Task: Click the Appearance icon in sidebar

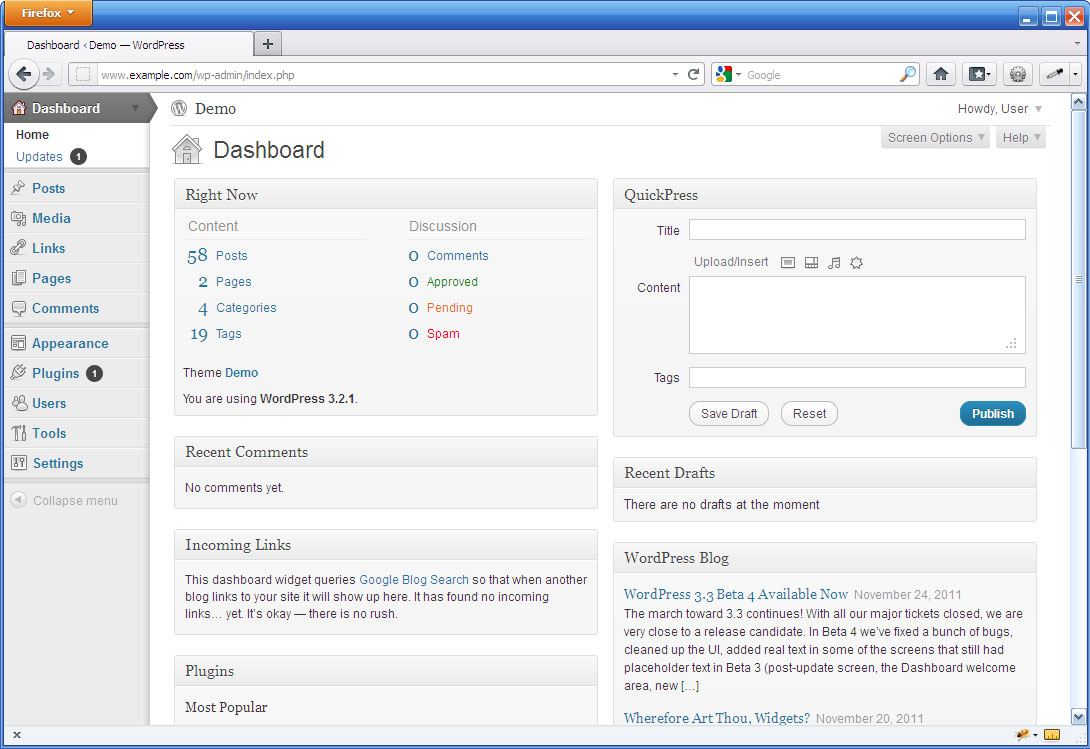Action: pyautogui.click(x=19, y=343)
